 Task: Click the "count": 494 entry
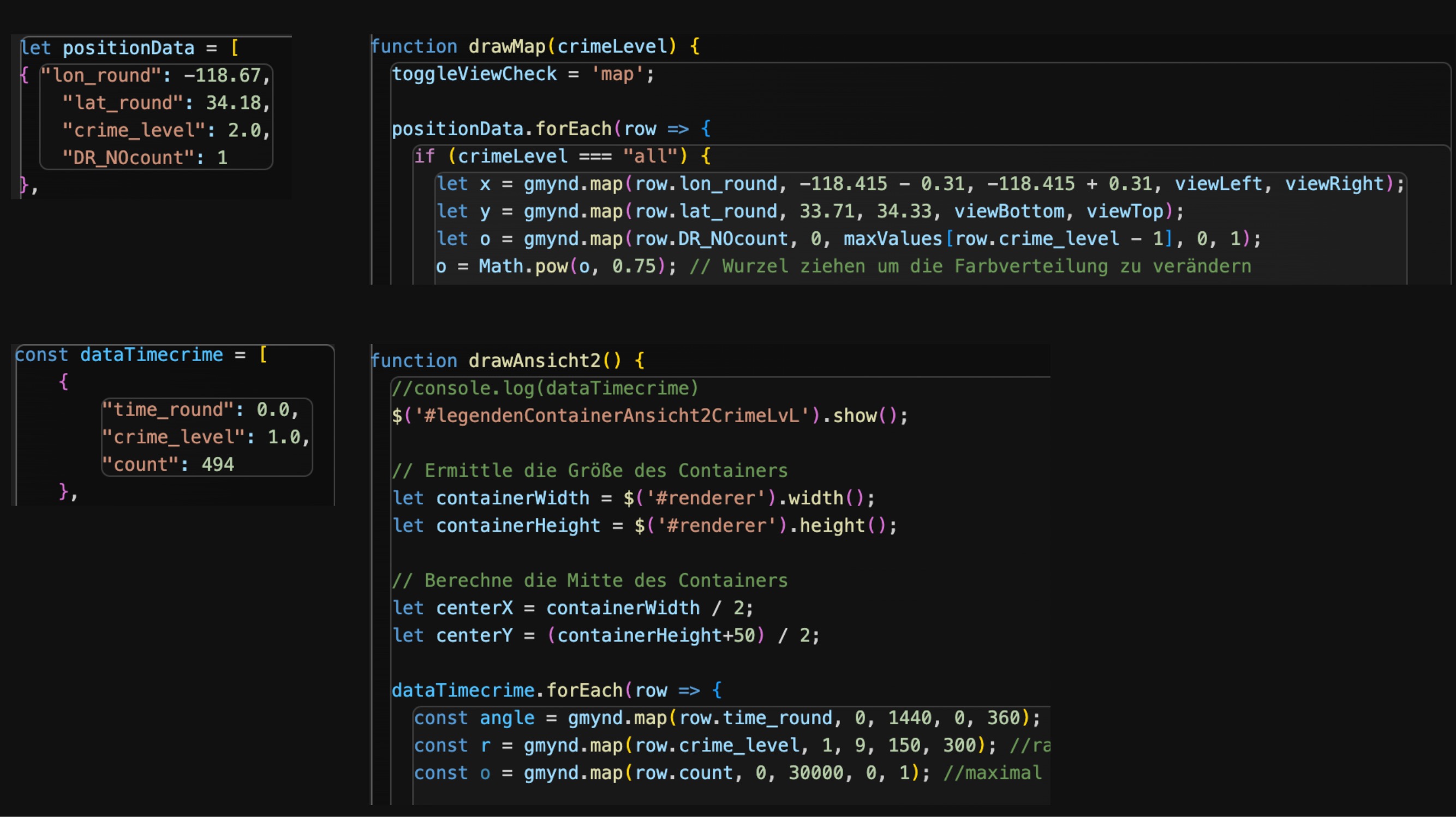pyautogui.click(x=168, y=465)
